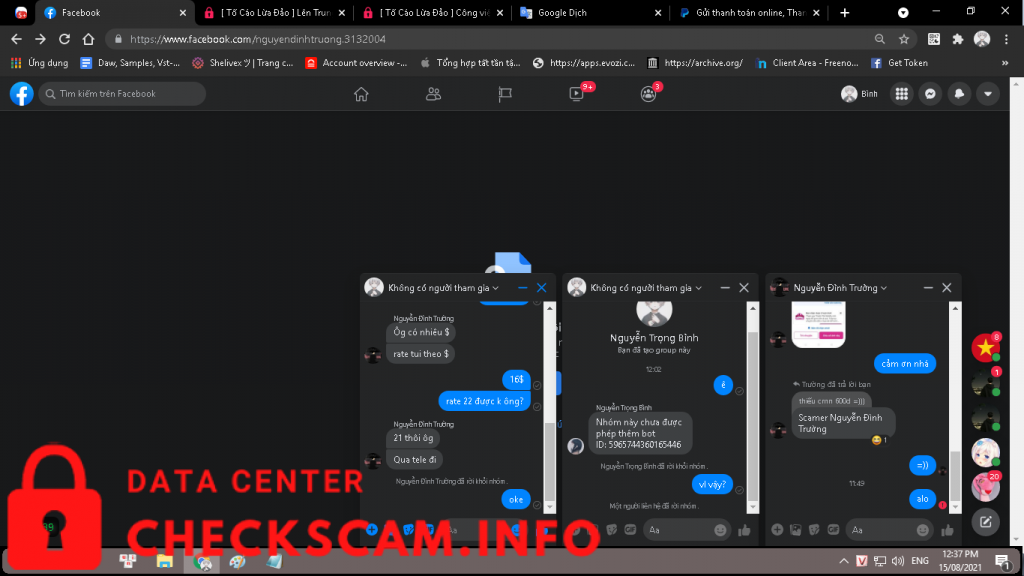Open the Facebook apps grid menu
The height and width of the screenshot is (576, 1024).
pos(901,94)
